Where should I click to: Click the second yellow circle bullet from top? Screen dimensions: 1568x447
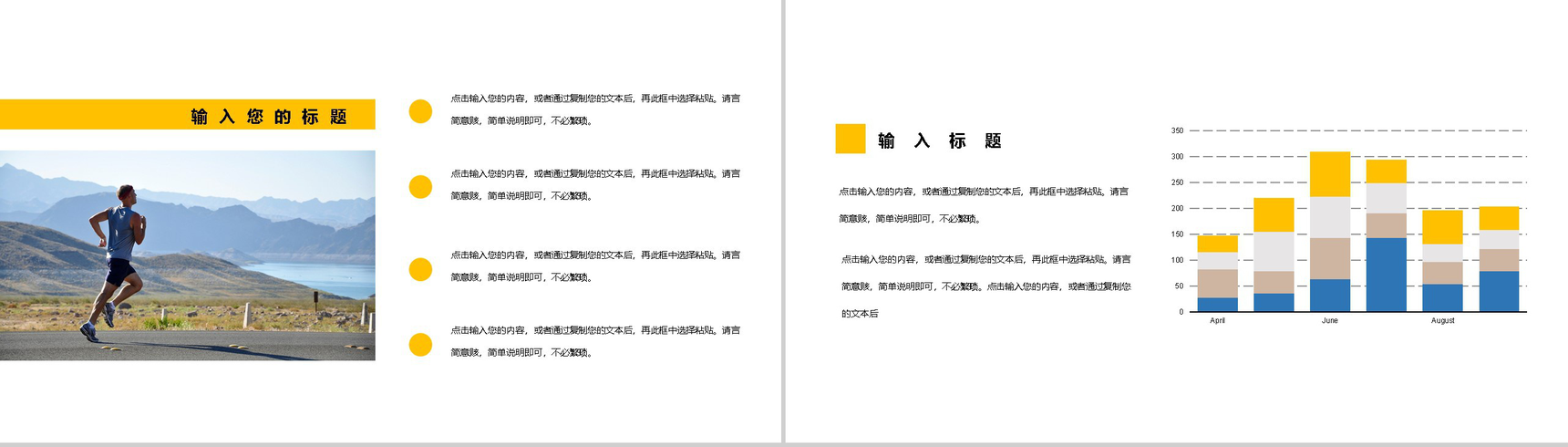click(420, 187)
